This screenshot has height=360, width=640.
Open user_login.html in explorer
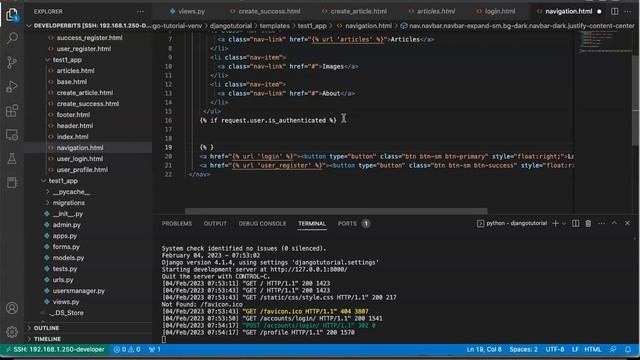(80, 158)
